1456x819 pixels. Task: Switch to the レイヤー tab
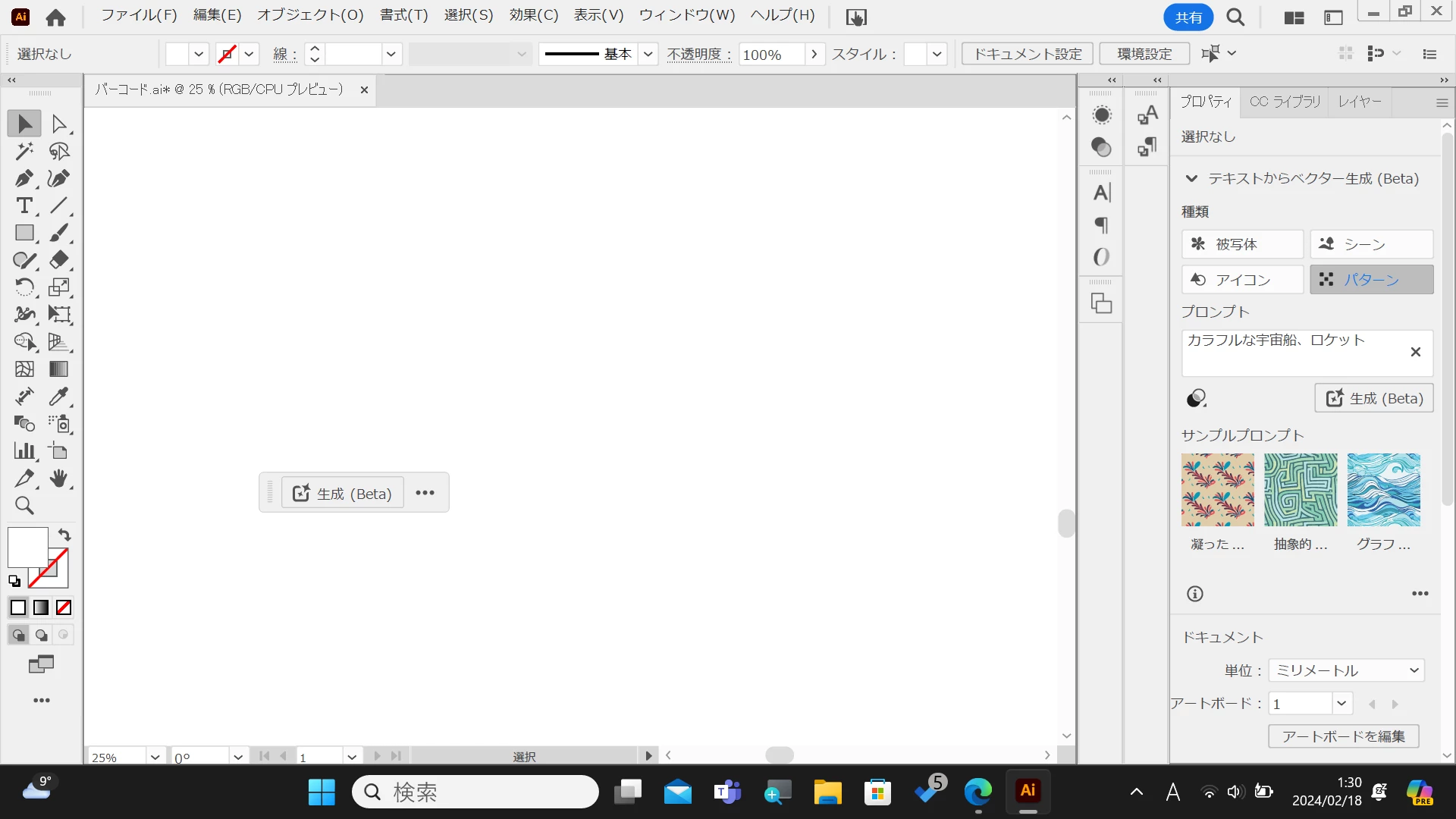pos(1359,102)
